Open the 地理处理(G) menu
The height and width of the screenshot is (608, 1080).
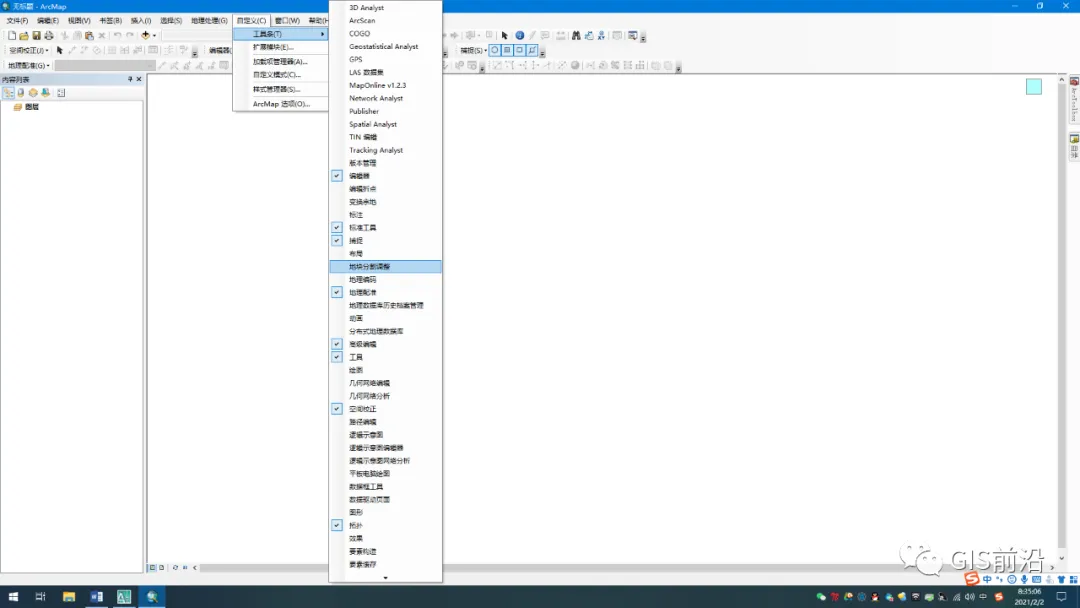[x=209, y=21]
